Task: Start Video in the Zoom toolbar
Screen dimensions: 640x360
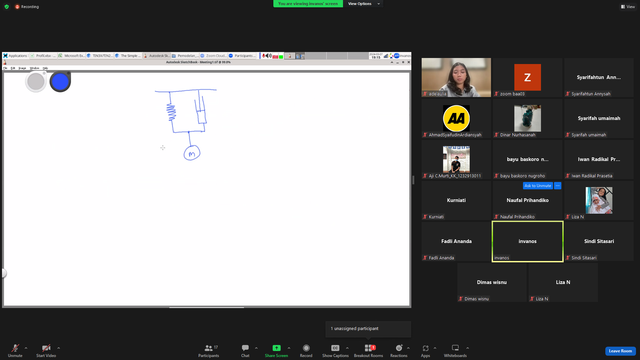Action: pos(46,350)
